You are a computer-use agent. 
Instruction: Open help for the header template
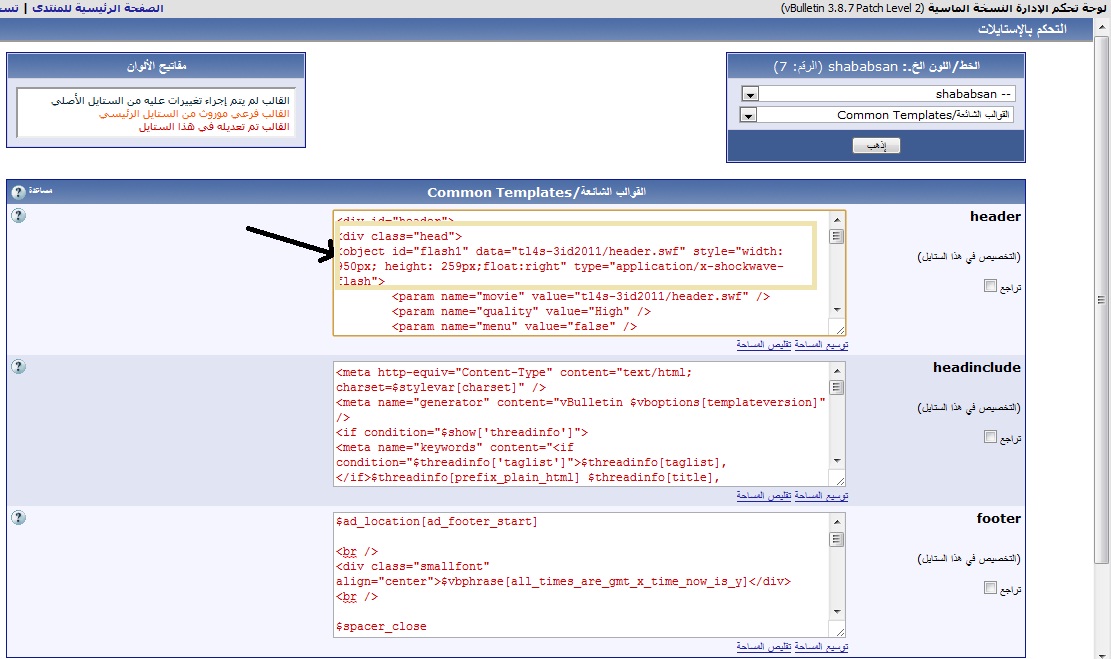pyautogui.click(x=18, y=216)
